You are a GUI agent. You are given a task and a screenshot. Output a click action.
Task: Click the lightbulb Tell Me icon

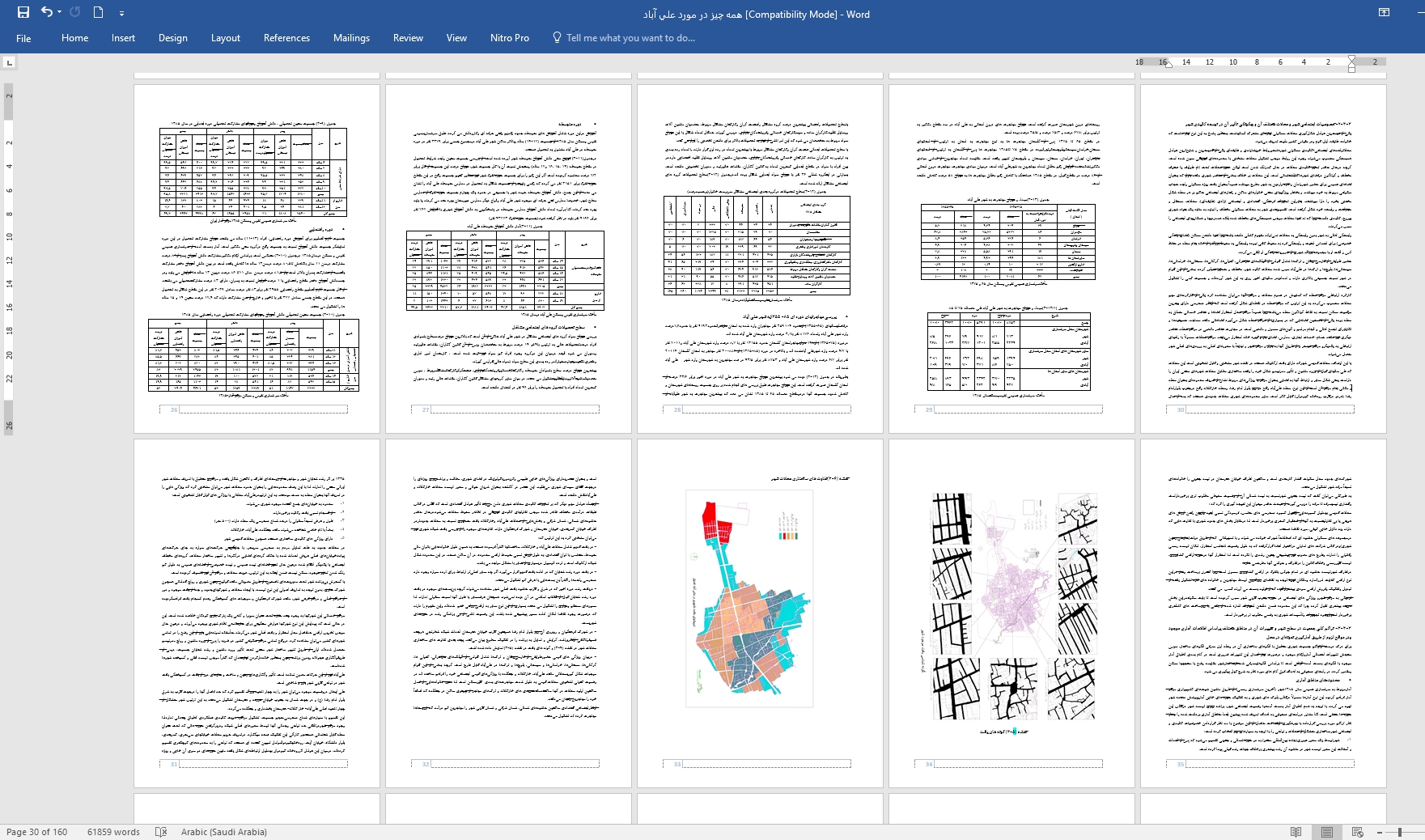pyautogui.click(x=557, y=38)
